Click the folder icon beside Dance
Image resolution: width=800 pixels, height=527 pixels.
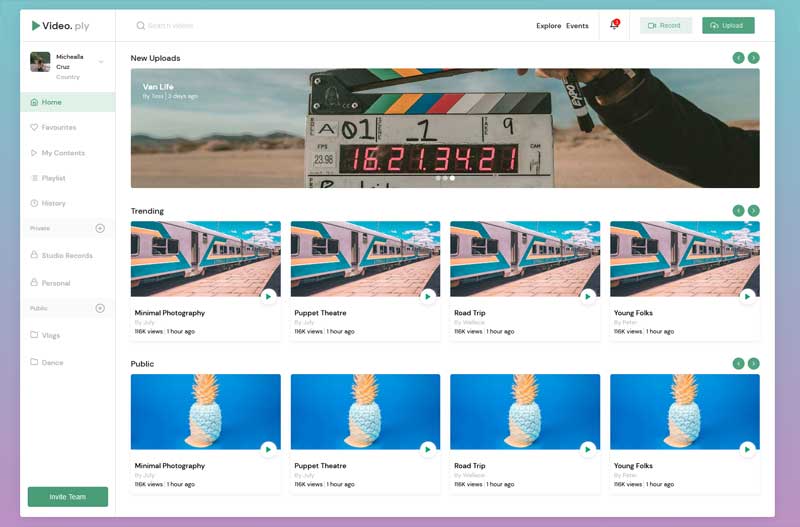point(34,362)
